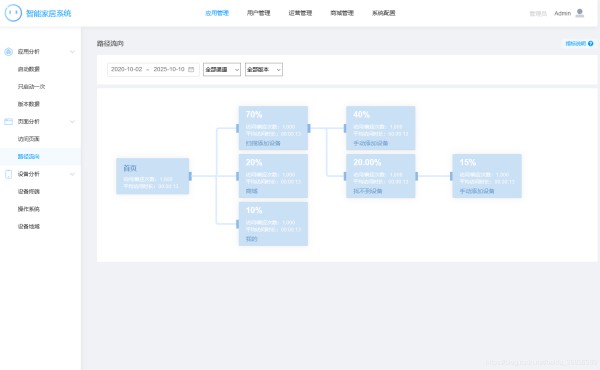Collapse the 设备分析 section chevron
This screenshot has width=600, height=370.
[x=72, y=174]
